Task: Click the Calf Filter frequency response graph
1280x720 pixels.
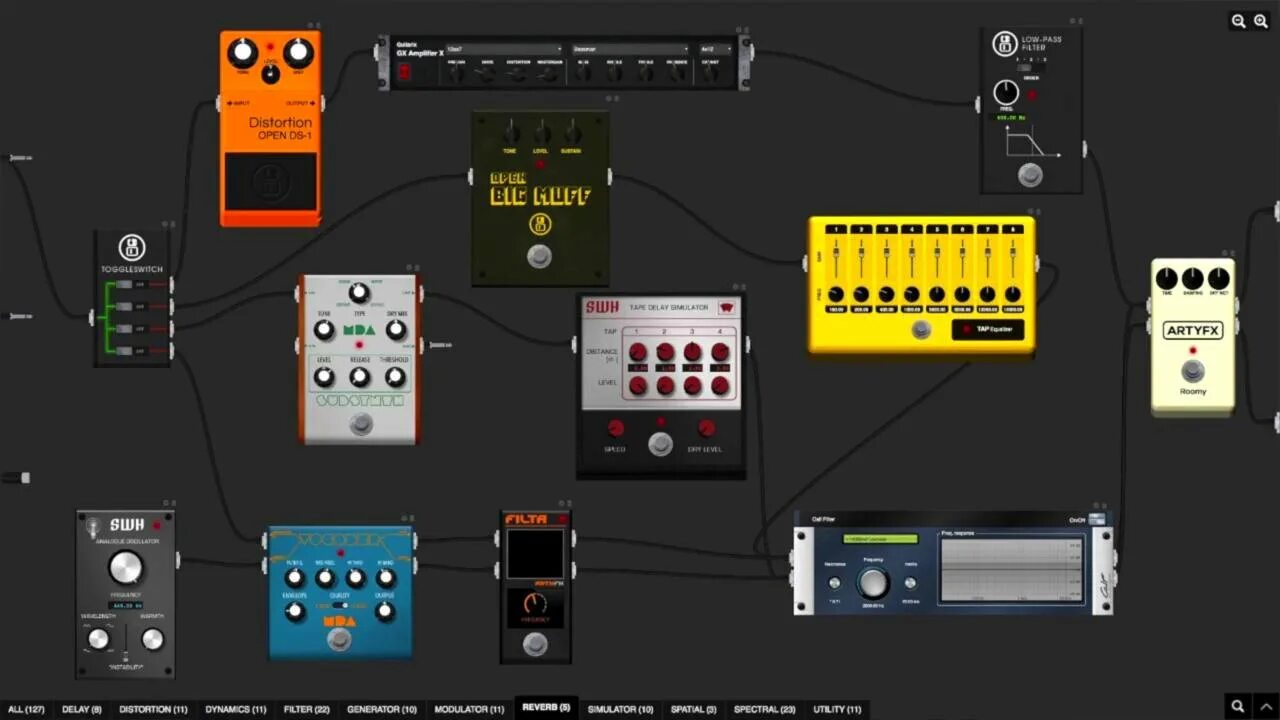Action: [x=1011, y=569]
